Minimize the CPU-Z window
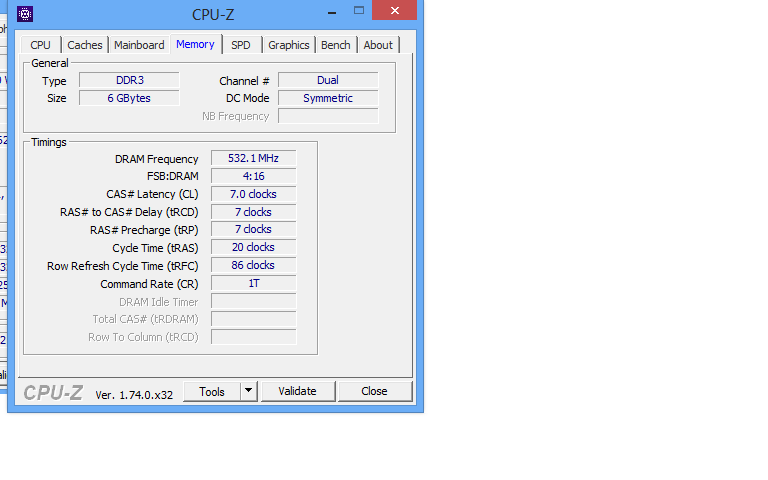This screenshot has height=480, width=768. pyautogui.click(x=332, y=11)
